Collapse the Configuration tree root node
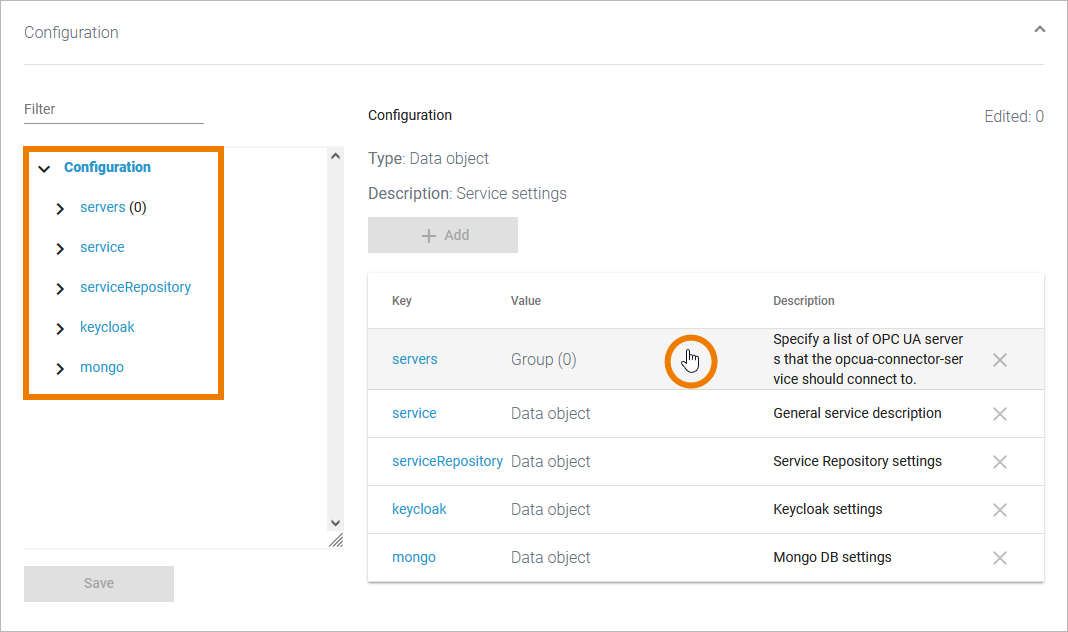The image size is (1068, 632). pyautogui.click(x=44, y=169)
